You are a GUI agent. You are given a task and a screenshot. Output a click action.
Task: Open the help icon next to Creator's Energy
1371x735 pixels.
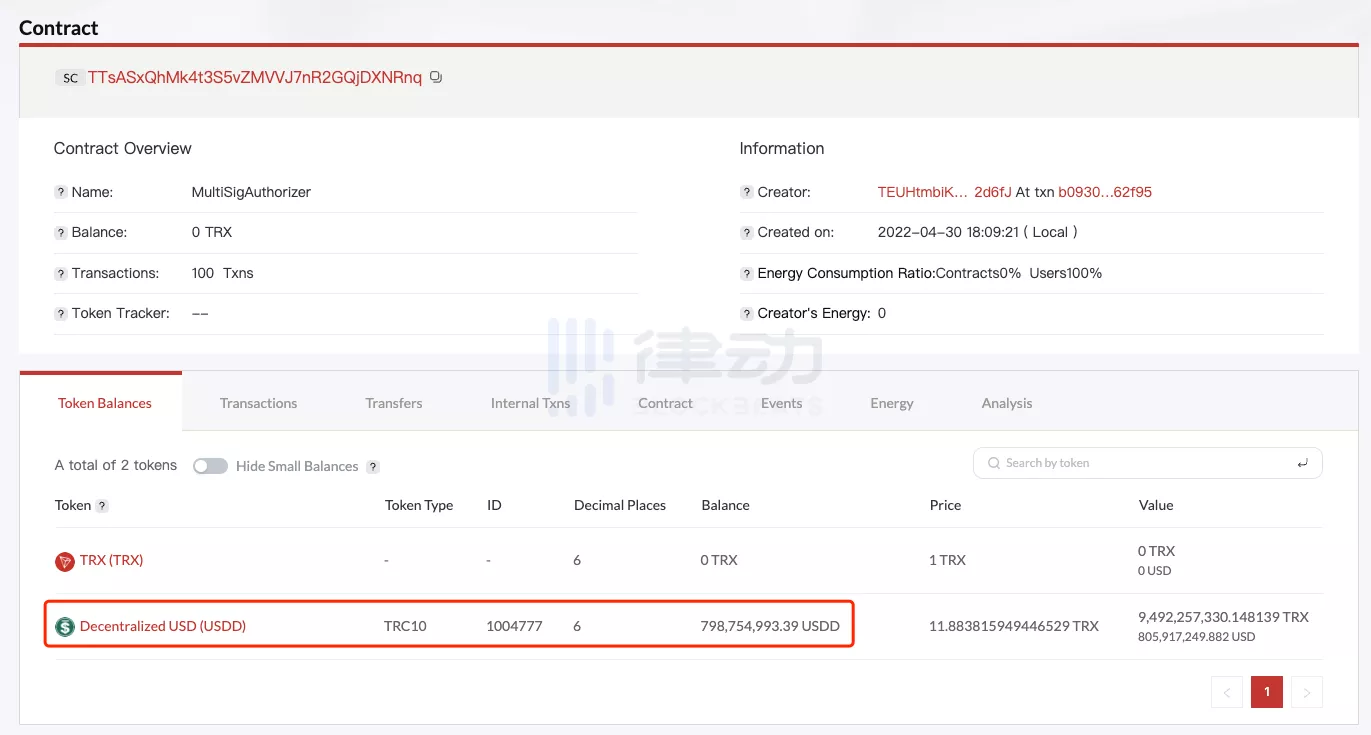coord(747,313)
